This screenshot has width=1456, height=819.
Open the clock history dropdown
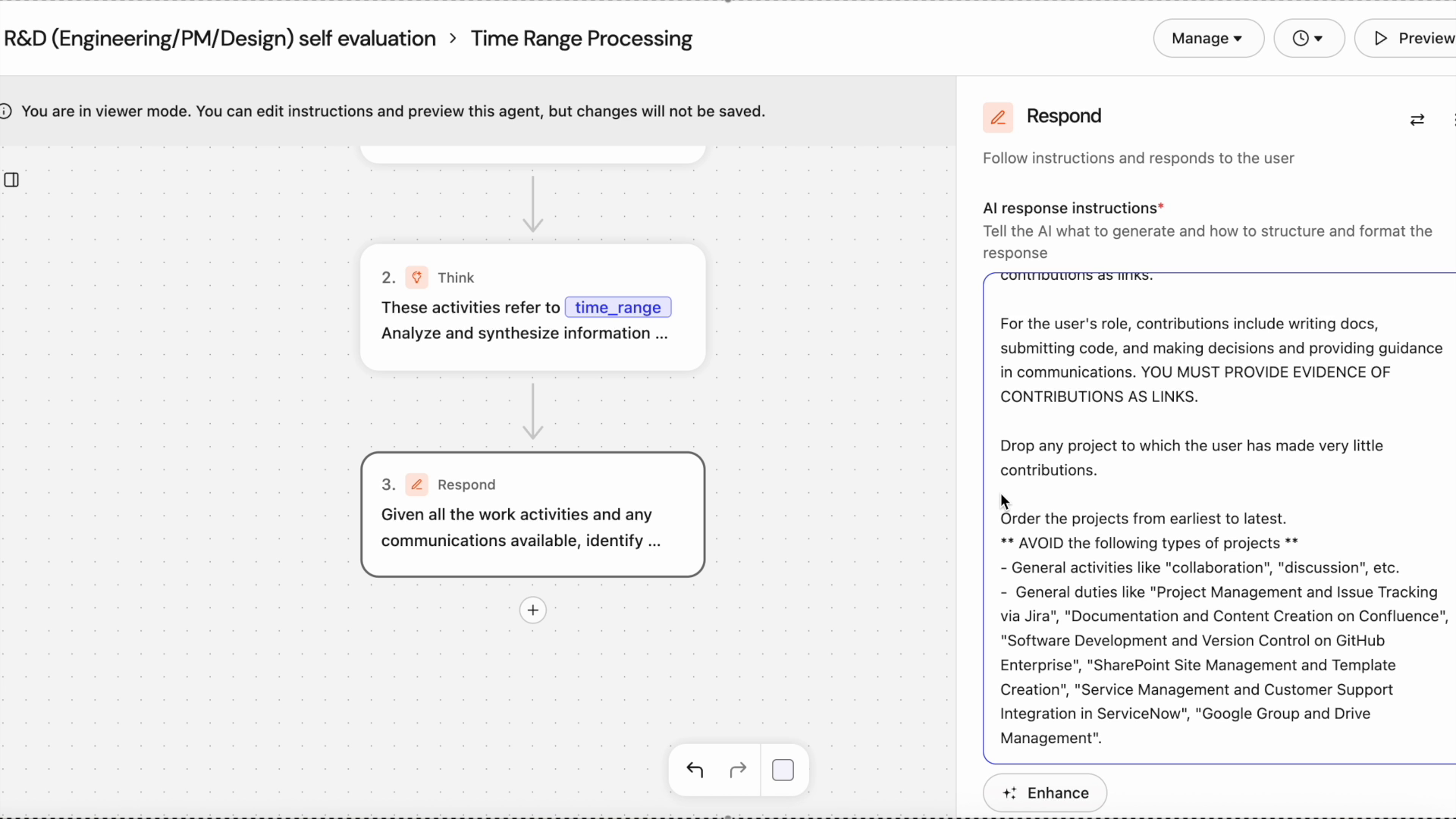1308,39
